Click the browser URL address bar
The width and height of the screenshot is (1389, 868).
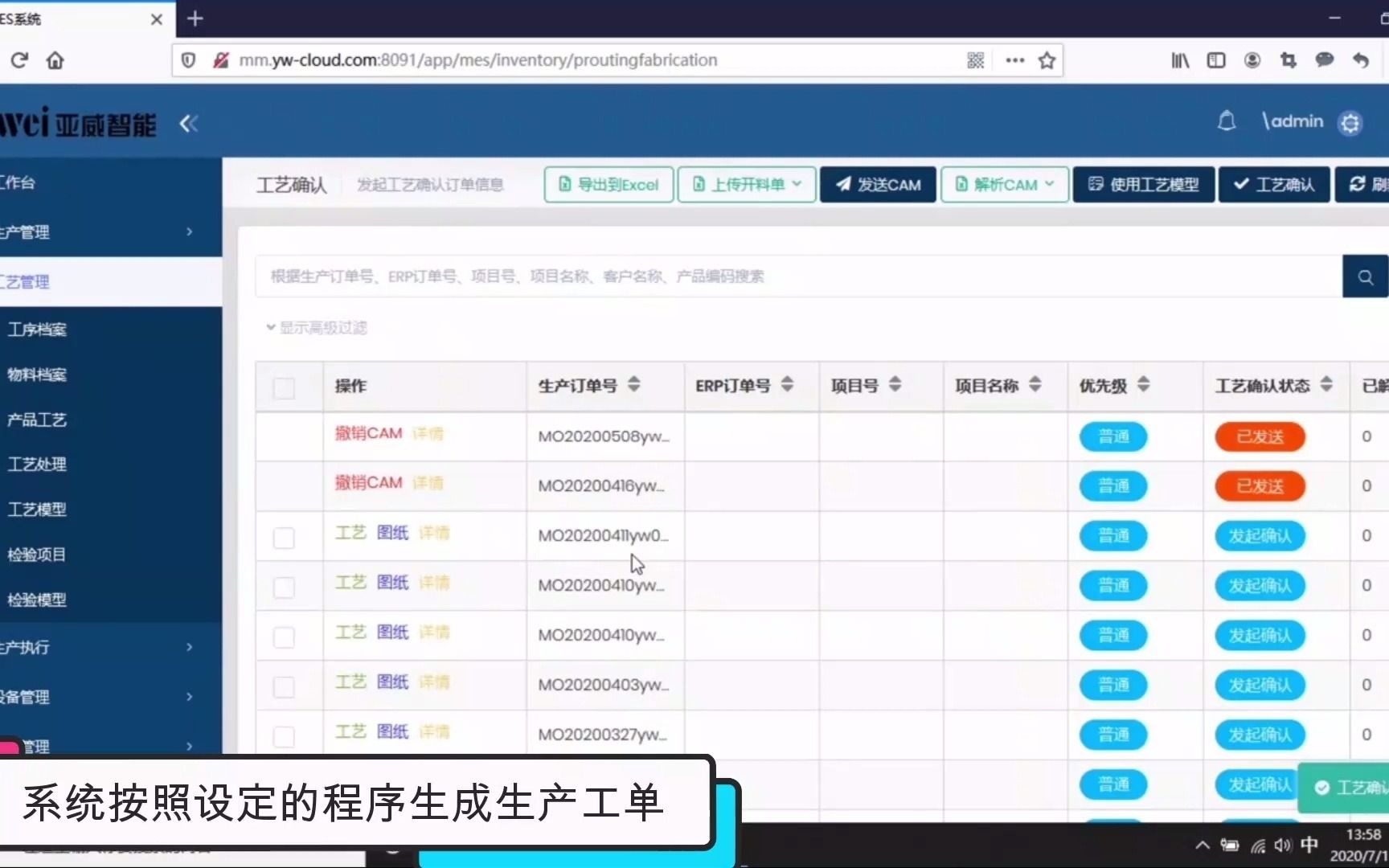(563, 60)
